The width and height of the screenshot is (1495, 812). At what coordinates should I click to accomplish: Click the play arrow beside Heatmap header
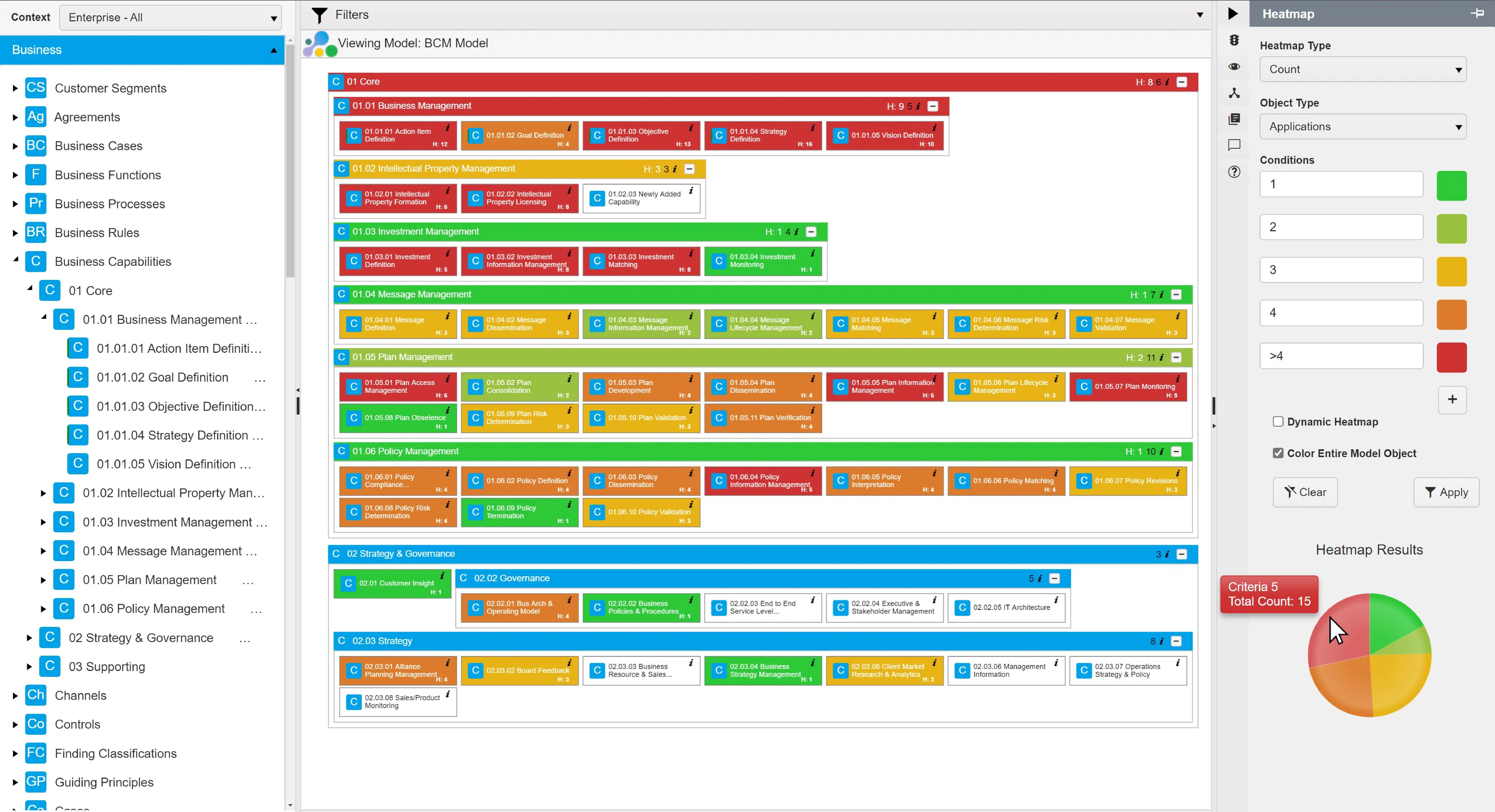pyautogui.click(x=1233, y=13)
